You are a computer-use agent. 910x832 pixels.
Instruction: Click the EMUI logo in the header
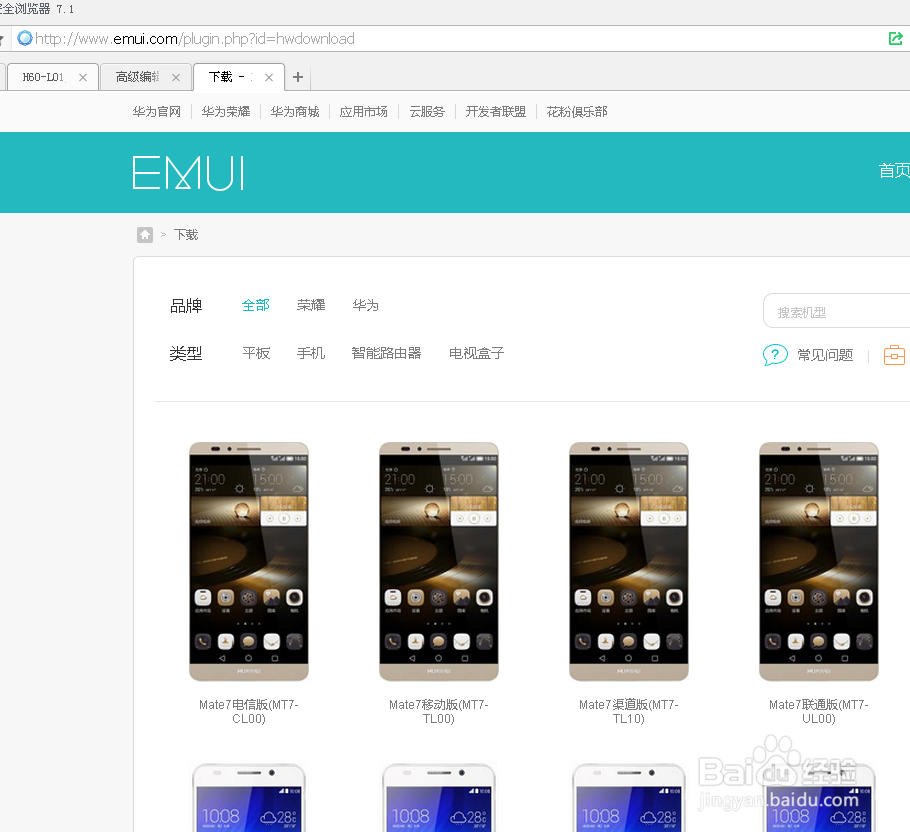188,172
